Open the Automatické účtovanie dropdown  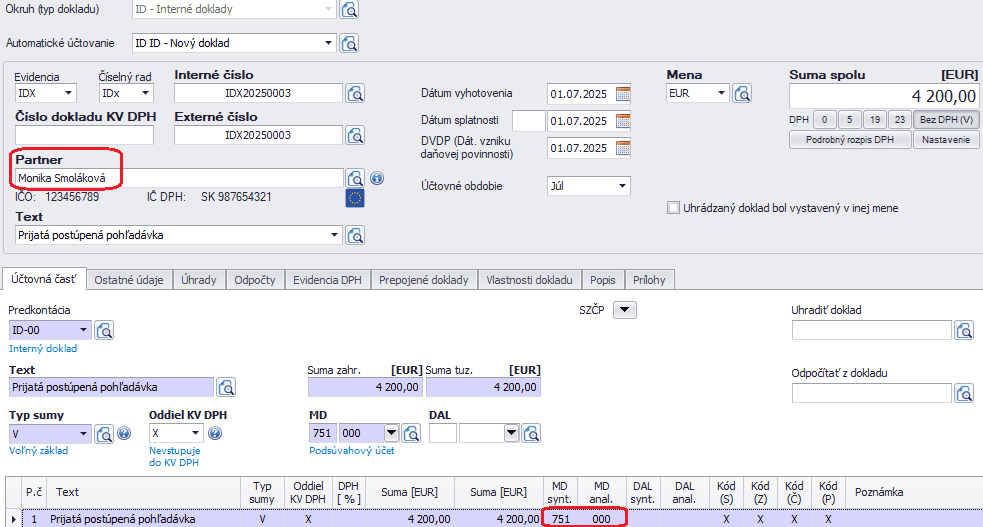coord(328,43)
